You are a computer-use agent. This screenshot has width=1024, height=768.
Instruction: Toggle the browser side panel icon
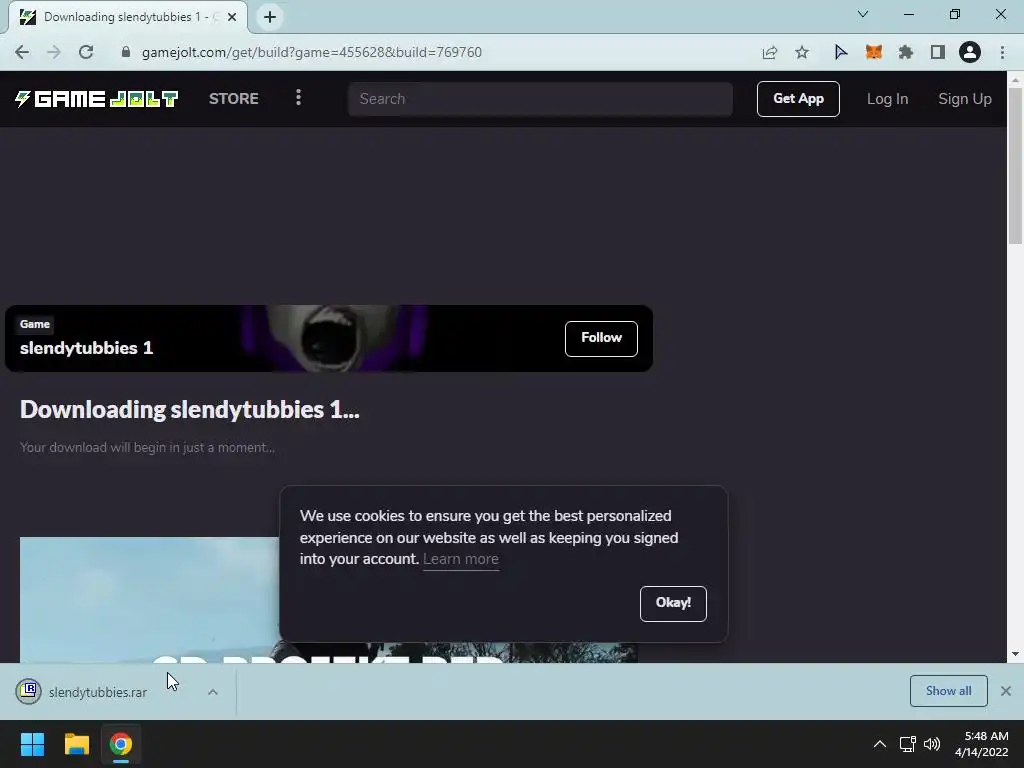tap(938, 52)
